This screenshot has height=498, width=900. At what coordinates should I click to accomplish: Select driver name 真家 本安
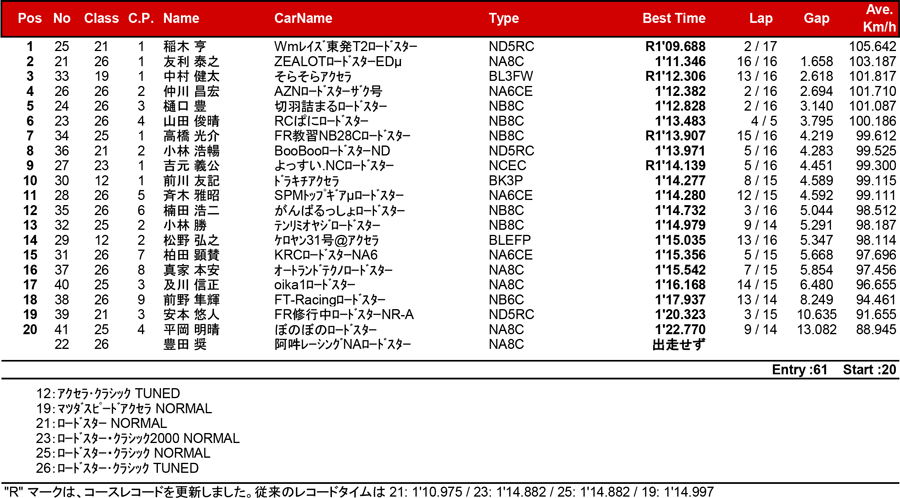click(x=191, y=270)
